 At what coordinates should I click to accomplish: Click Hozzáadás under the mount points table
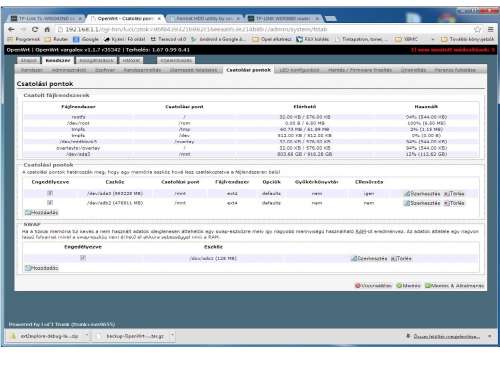[42, 212]
